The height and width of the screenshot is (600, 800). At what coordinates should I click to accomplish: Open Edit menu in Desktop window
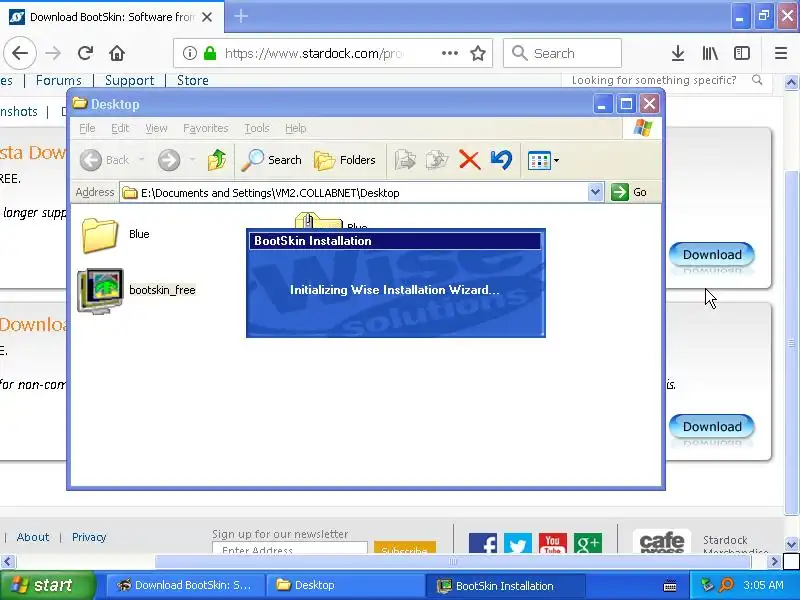120,128
